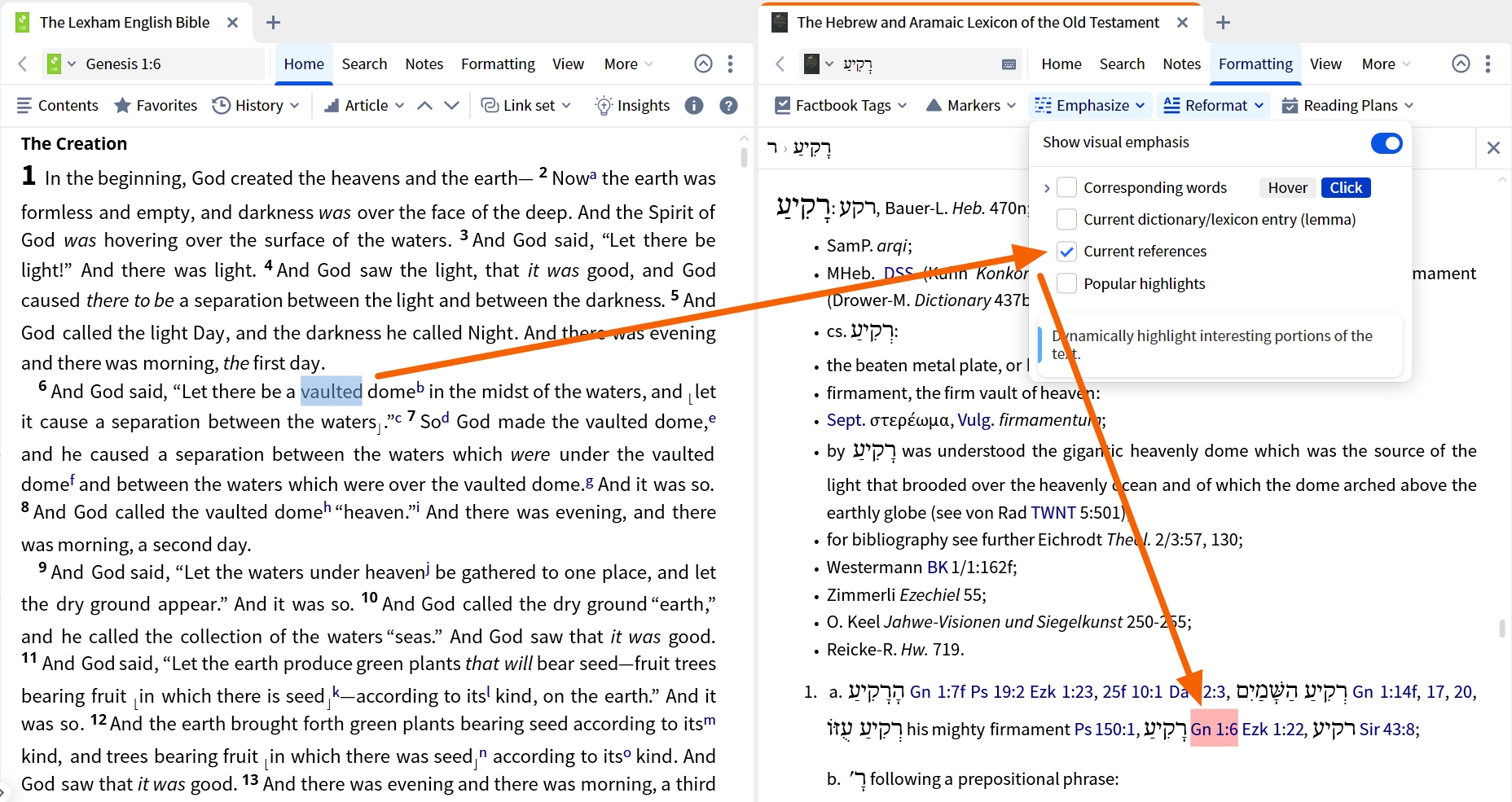1512x802 pixels.
Task: Uncheck Current references
Action: tap(1066, 251)
